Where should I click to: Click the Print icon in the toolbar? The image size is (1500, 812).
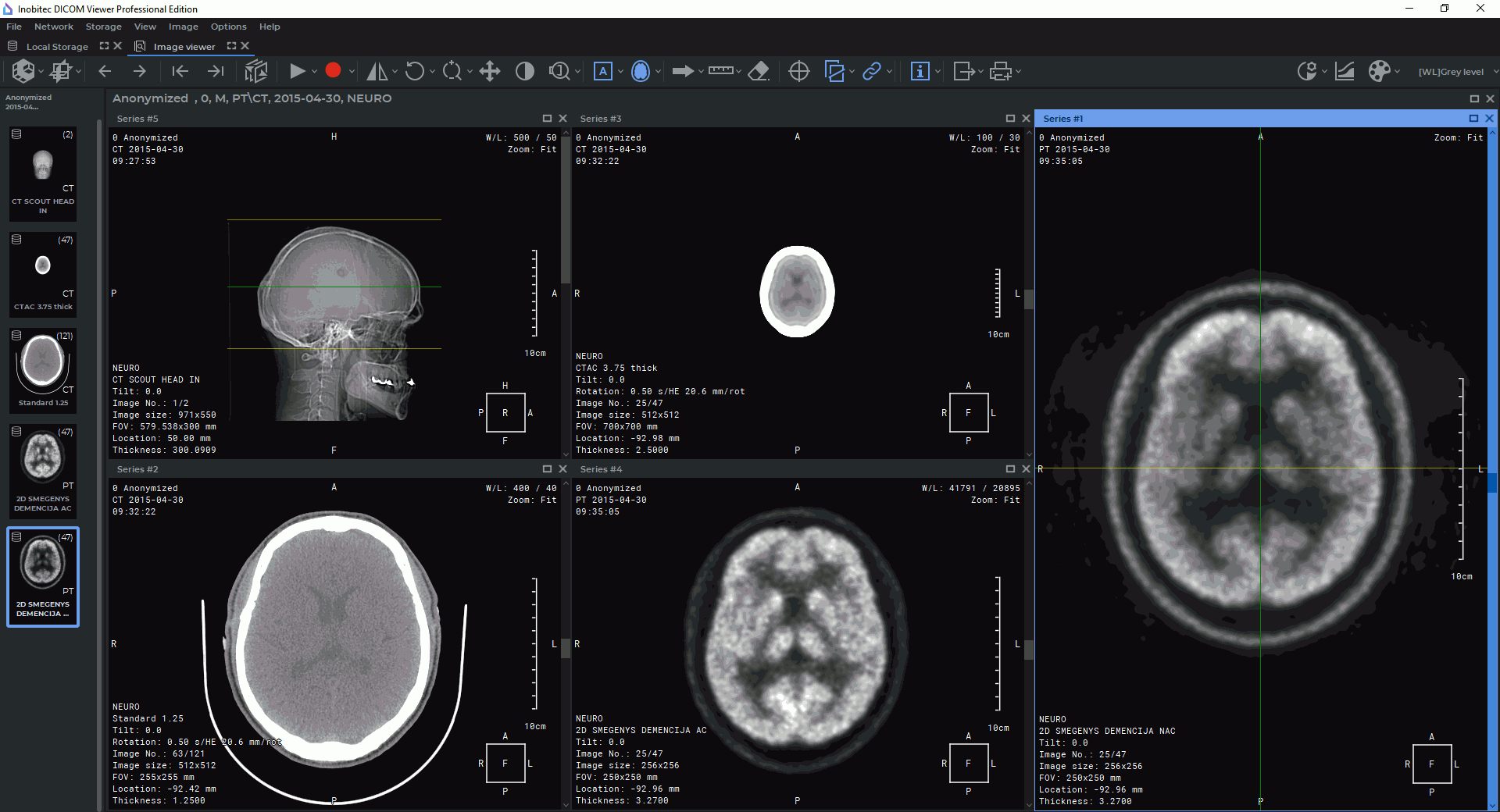1000,72
